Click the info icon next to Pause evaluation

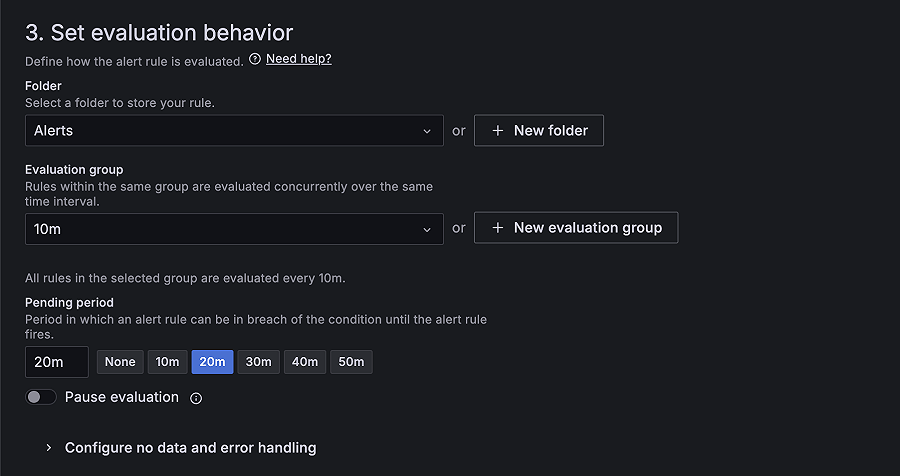click(196, 398)
